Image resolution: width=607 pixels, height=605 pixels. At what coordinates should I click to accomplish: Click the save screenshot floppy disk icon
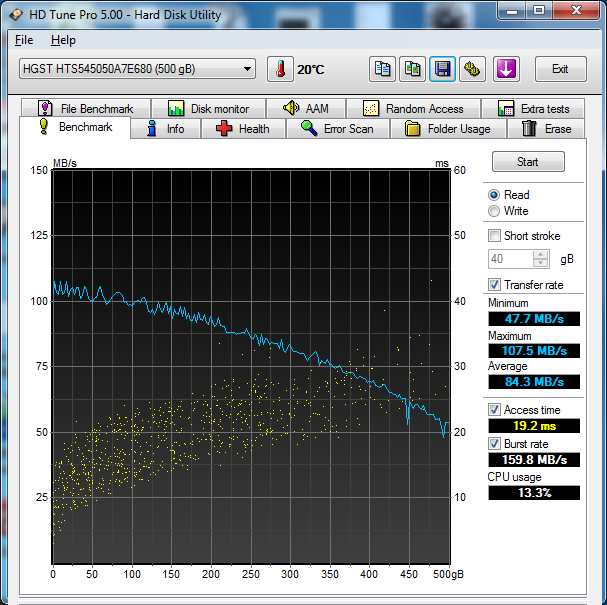[442, 69]
